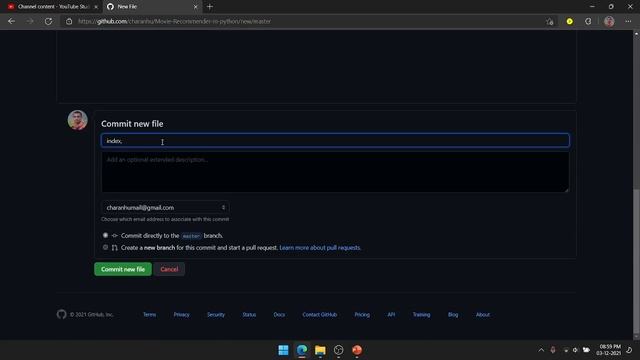Open the commit email address dropdown

[165, 207]
